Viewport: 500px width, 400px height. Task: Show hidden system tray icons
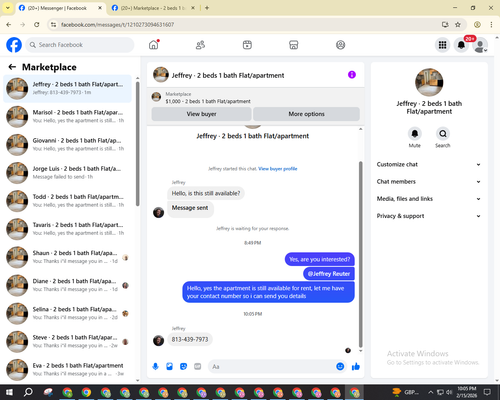(x=430, y=392)
